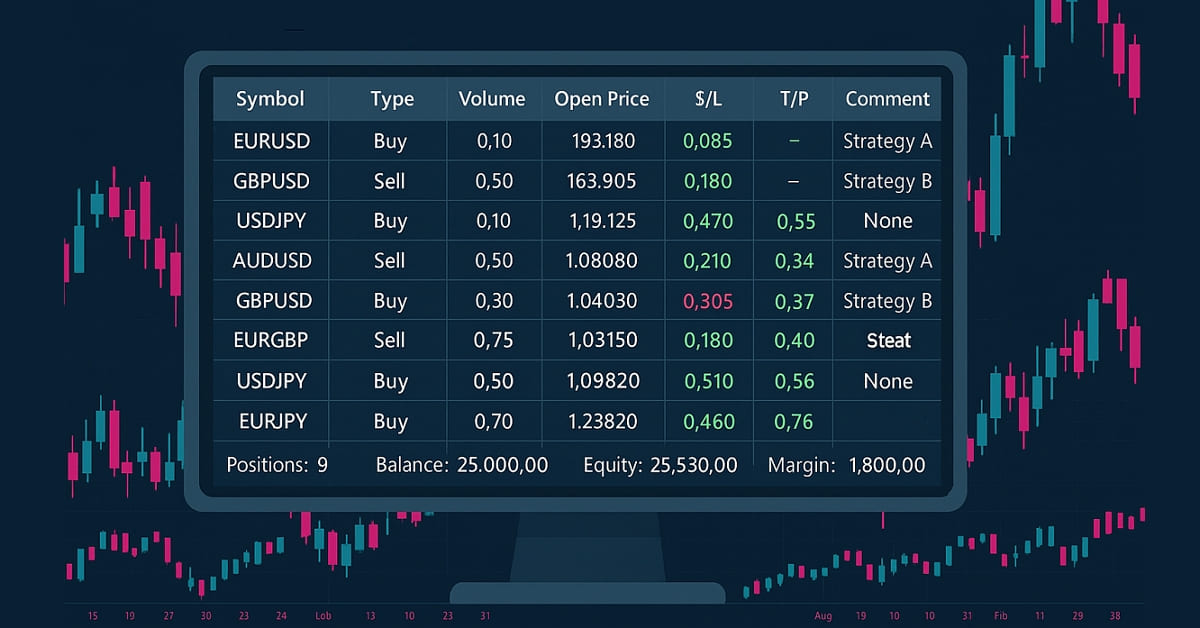Click open price 163.905
The image size is (1200, 628).
(603, 181)
